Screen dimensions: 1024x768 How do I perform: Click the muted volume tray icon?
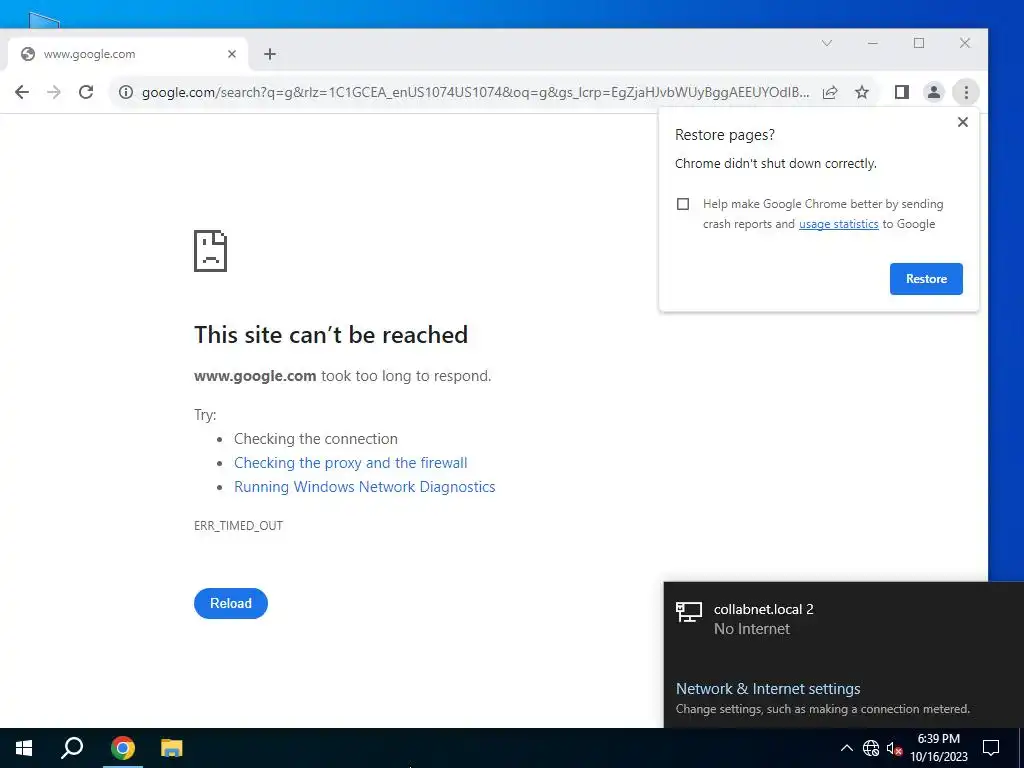[895, 748]
